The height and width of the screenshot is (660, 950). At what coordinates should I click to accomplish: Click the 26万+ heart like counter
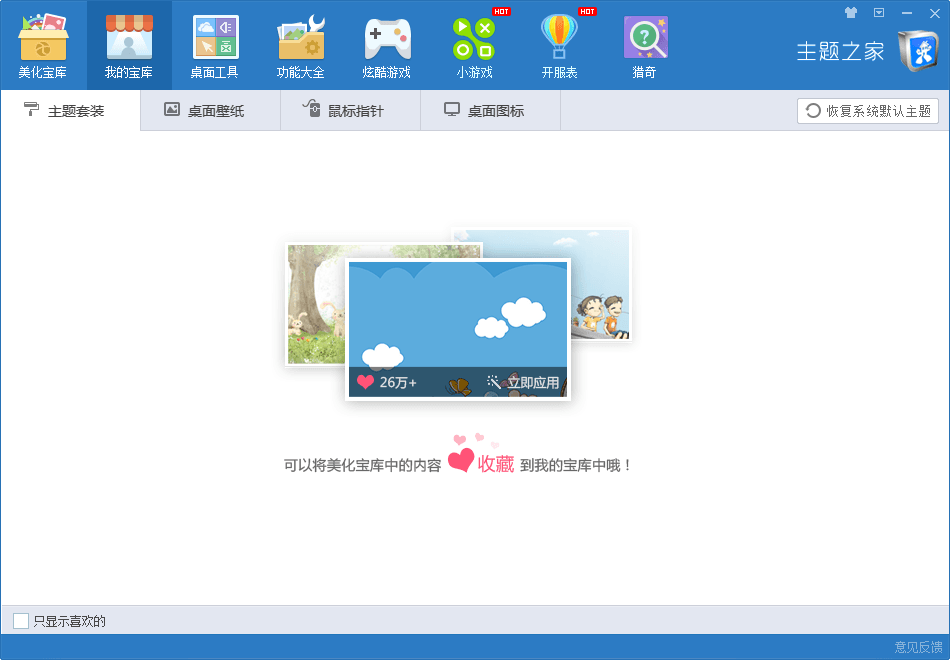tap(387, 382)
